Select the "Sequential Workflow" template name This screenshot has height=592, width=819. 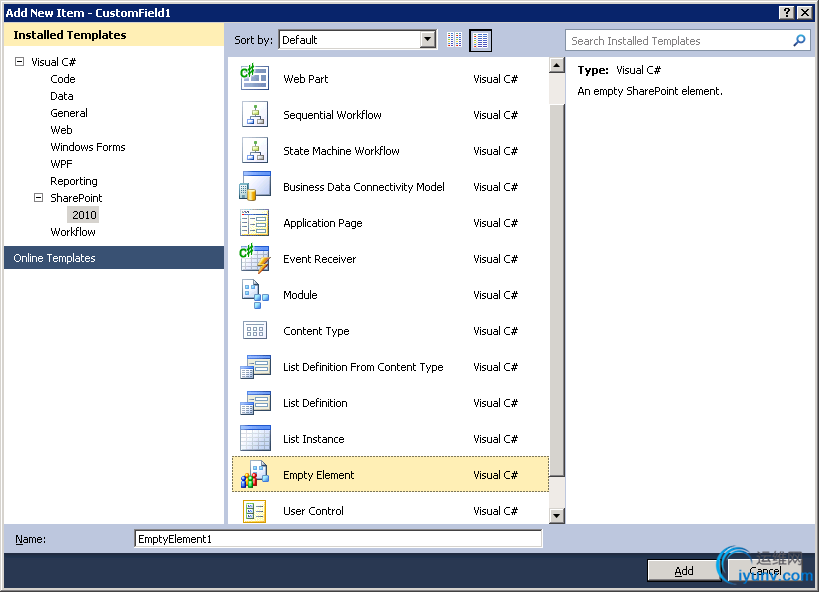332,115
